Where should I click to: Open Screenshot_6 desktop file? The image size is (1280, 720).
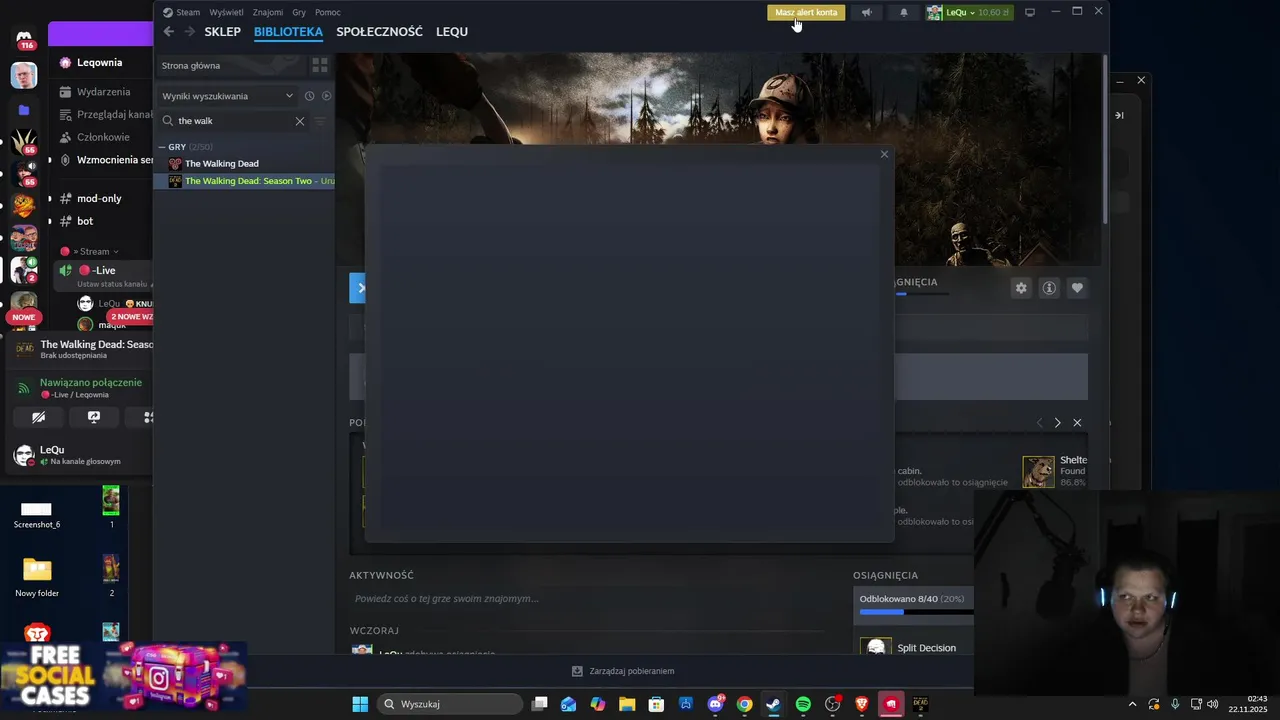click(x=36, y=512)
